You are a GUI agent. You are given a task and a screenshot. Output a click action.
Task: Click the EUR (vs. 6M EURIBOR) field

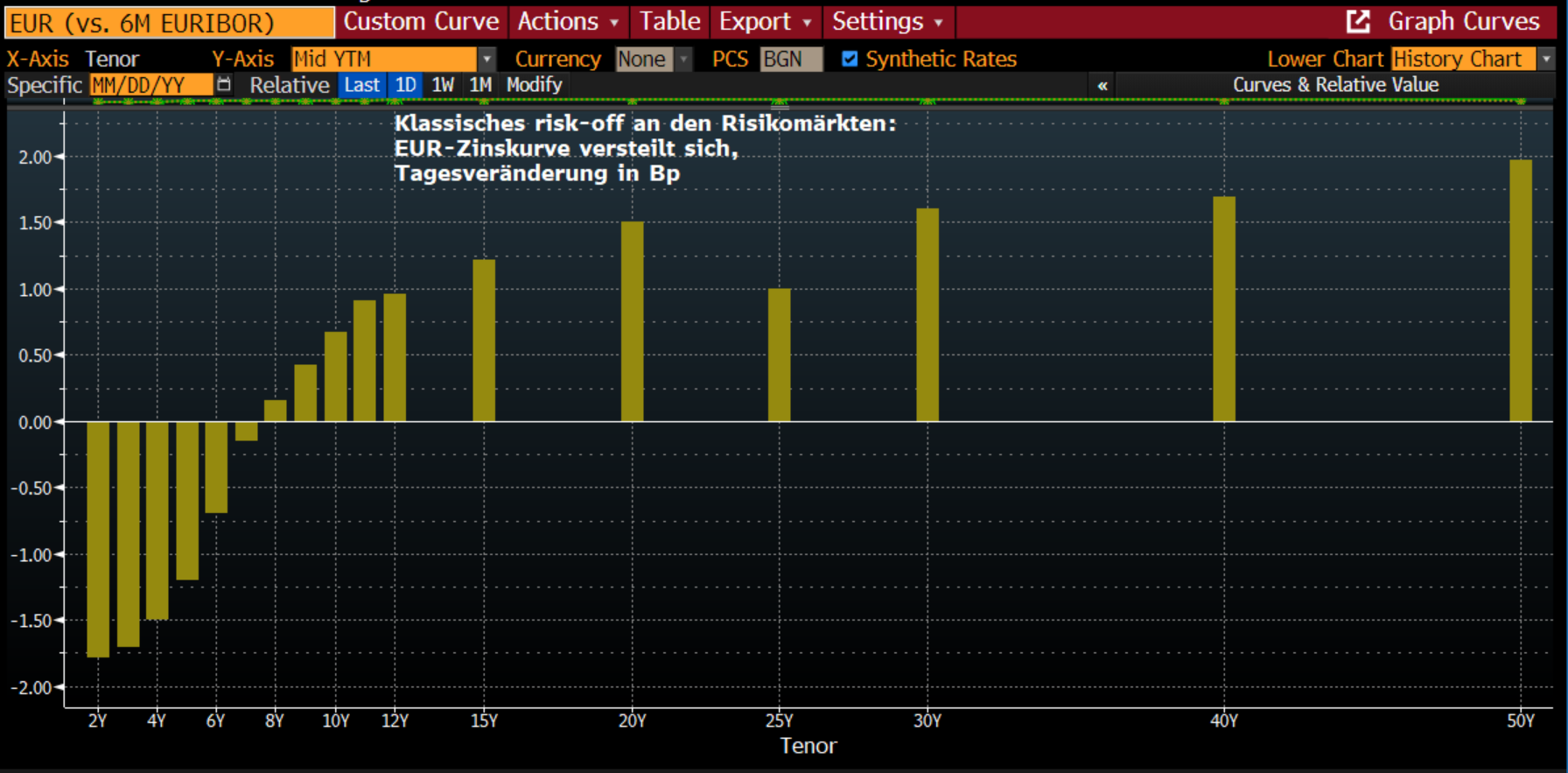[170, 23]
